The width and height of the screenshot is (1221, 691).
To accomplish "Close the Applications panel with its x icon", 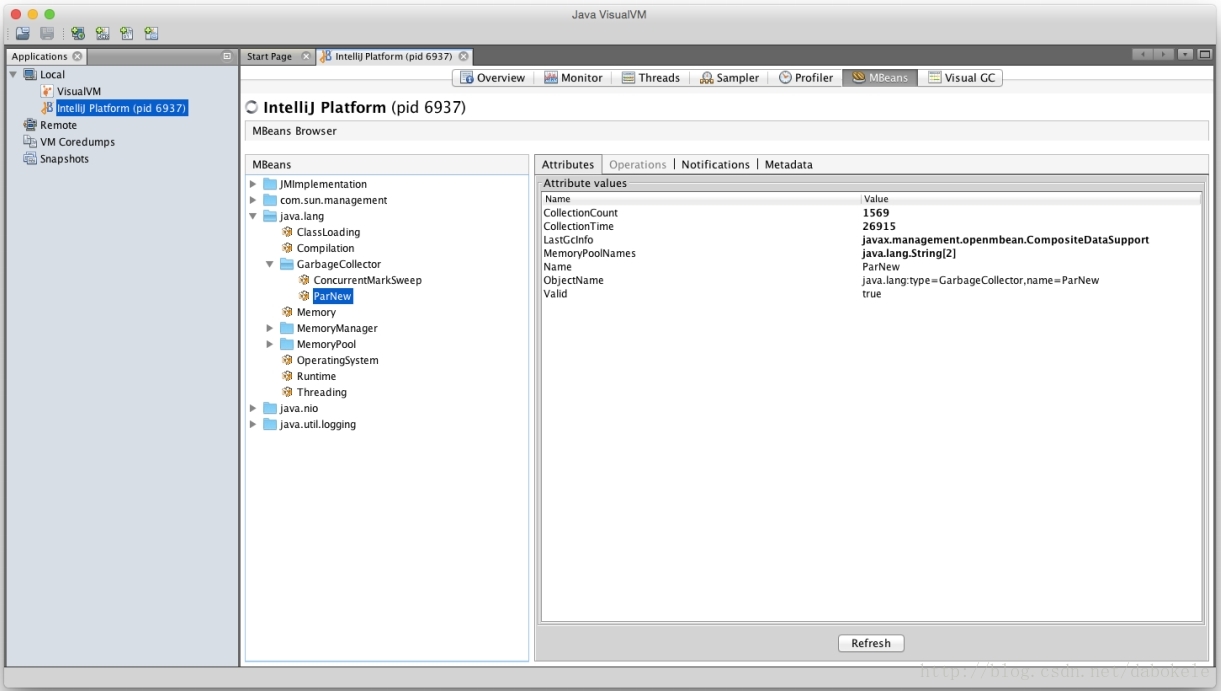I will pyautogui.click(x=78, y=57).
